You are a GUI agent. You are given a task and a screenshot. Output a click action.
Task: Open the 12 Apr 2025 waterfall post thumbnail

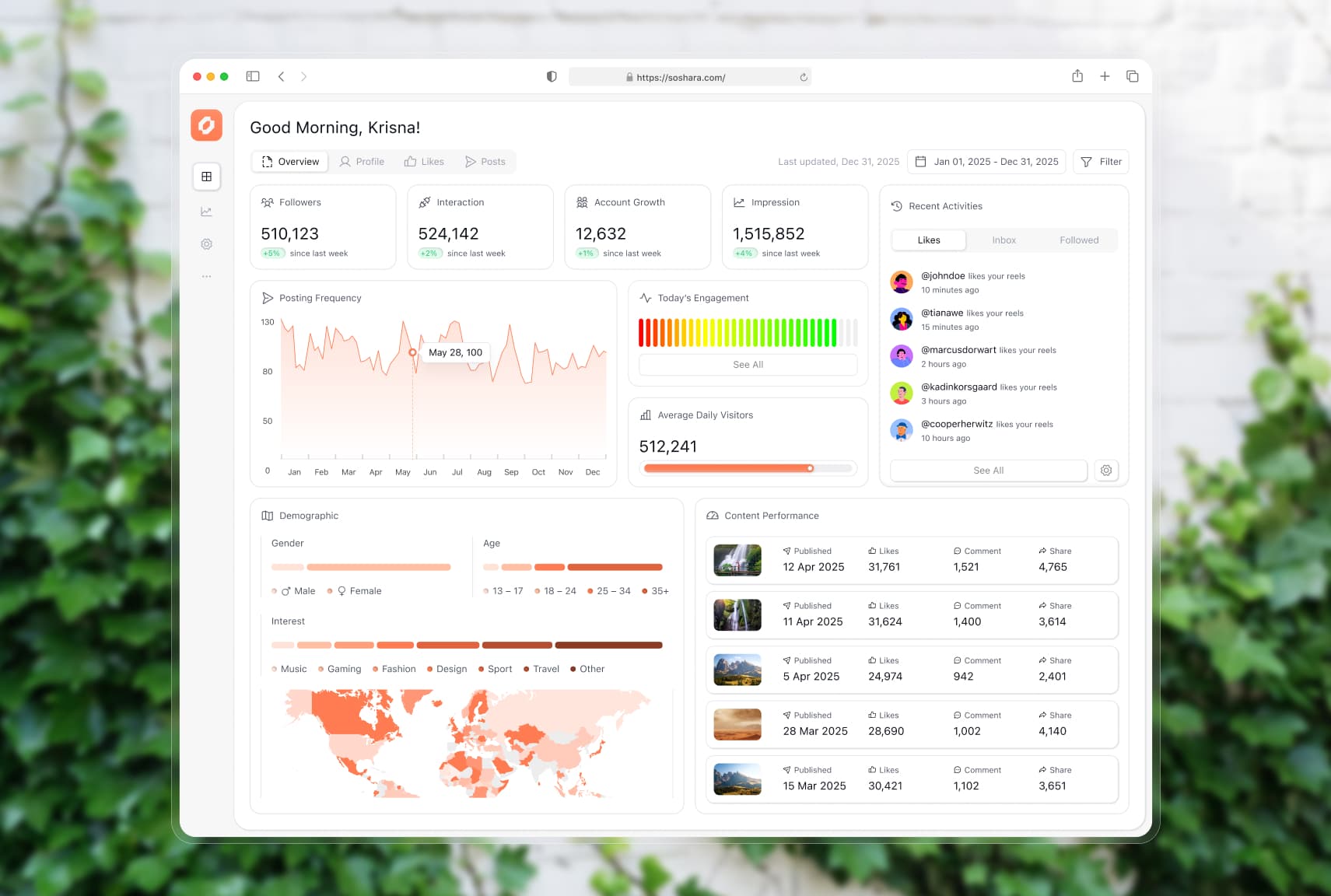click(737, 560)
